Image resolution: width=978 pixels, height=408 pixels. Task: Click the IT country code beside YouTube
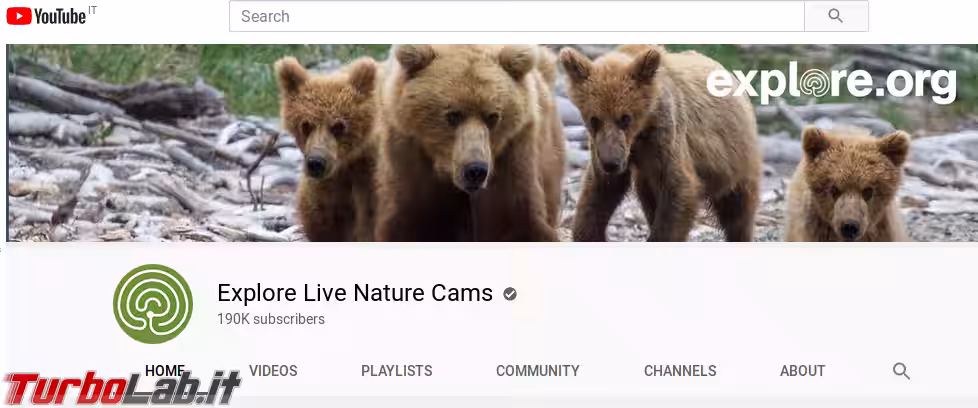[x=93, y=11]
